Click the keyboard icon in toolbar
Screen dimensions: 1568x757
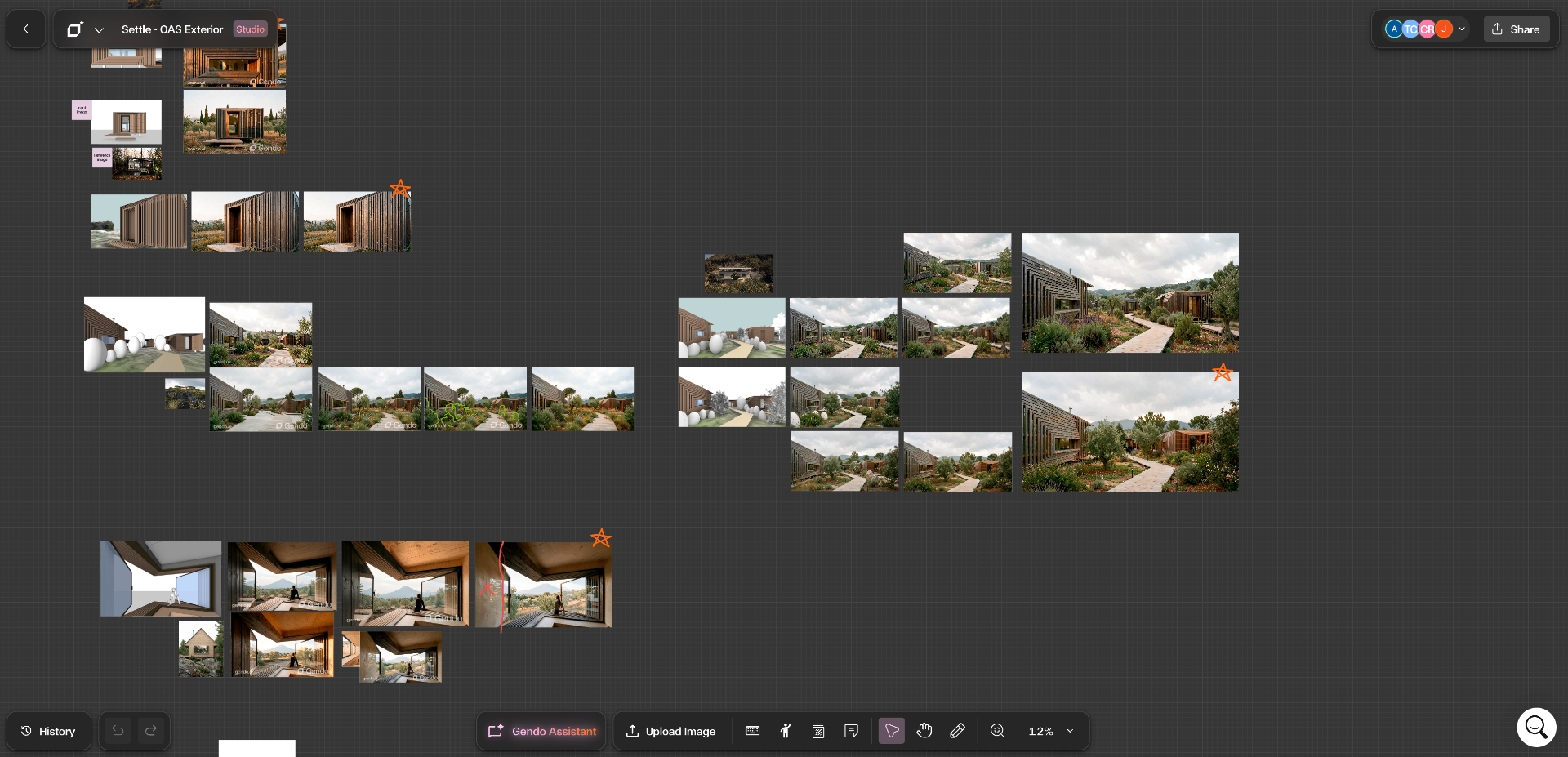[753, 731]
